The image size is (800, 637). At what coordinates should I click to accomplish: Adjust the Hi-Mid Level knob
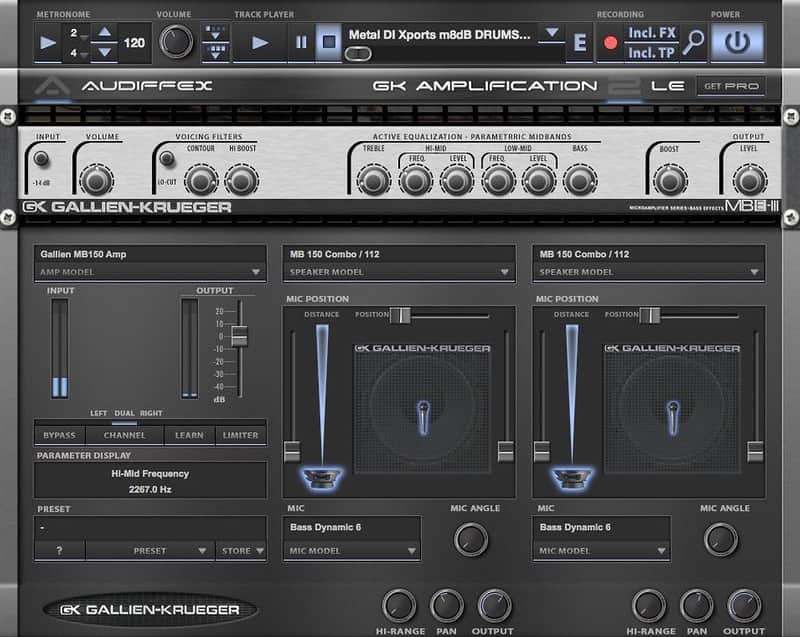pos(457,181)
